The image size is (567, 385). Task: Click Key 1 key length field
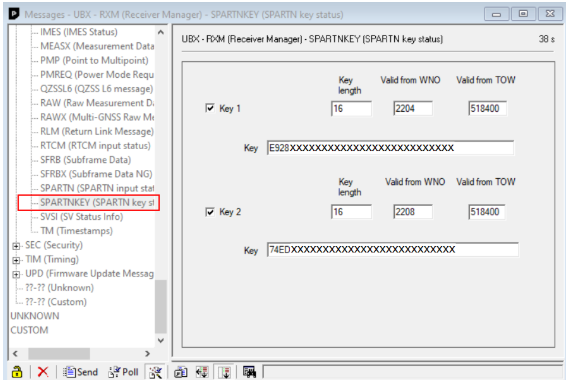[351, 108]
